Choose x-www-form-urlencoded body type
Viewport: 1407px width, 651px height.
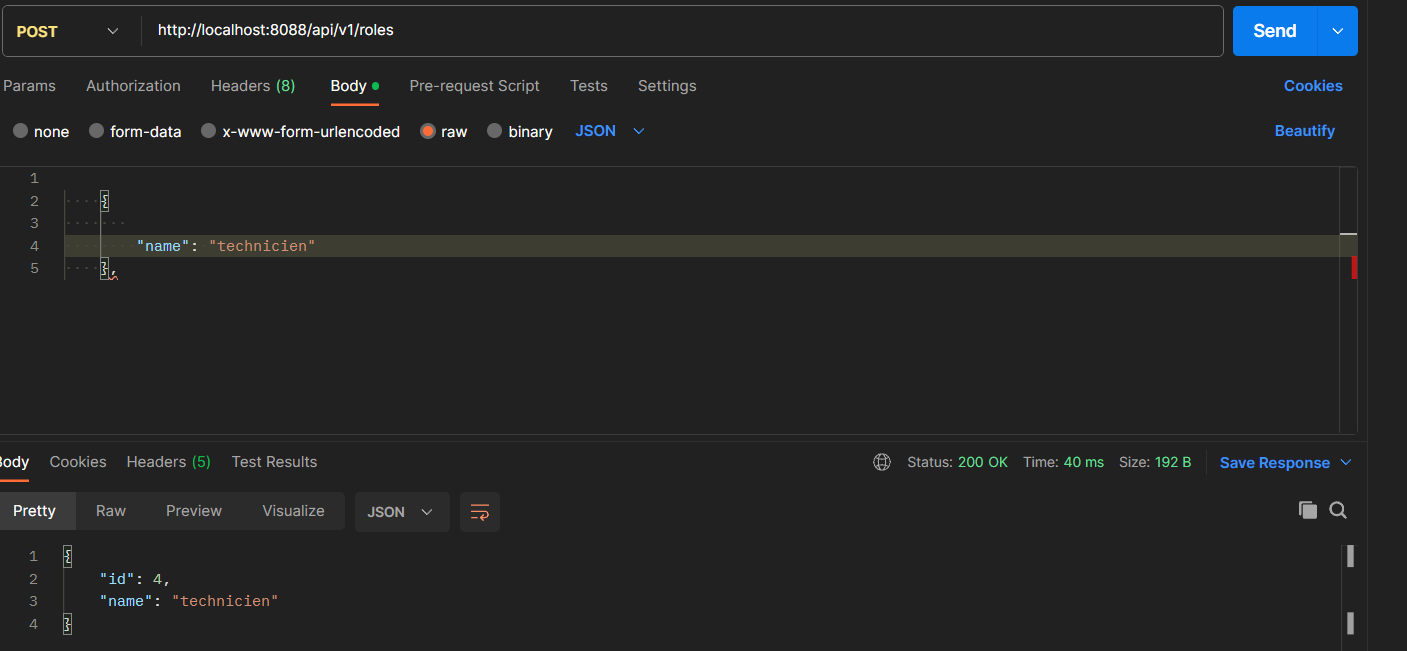pyautogui.click(x=300, y=131)
